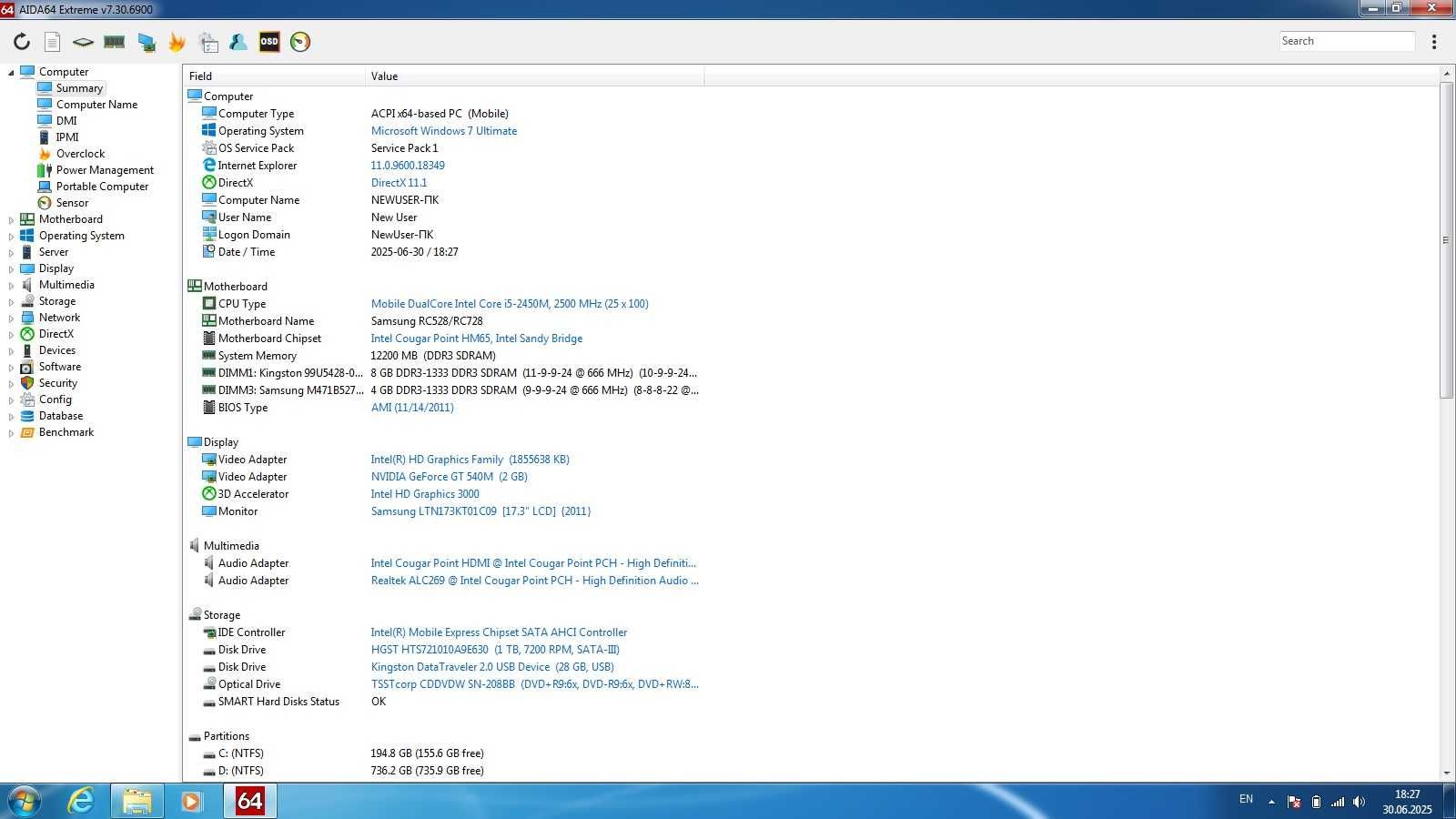This screenshot has width=1456, height=819.
Task: Select the Config tree item
Action: tap(55, 399)
